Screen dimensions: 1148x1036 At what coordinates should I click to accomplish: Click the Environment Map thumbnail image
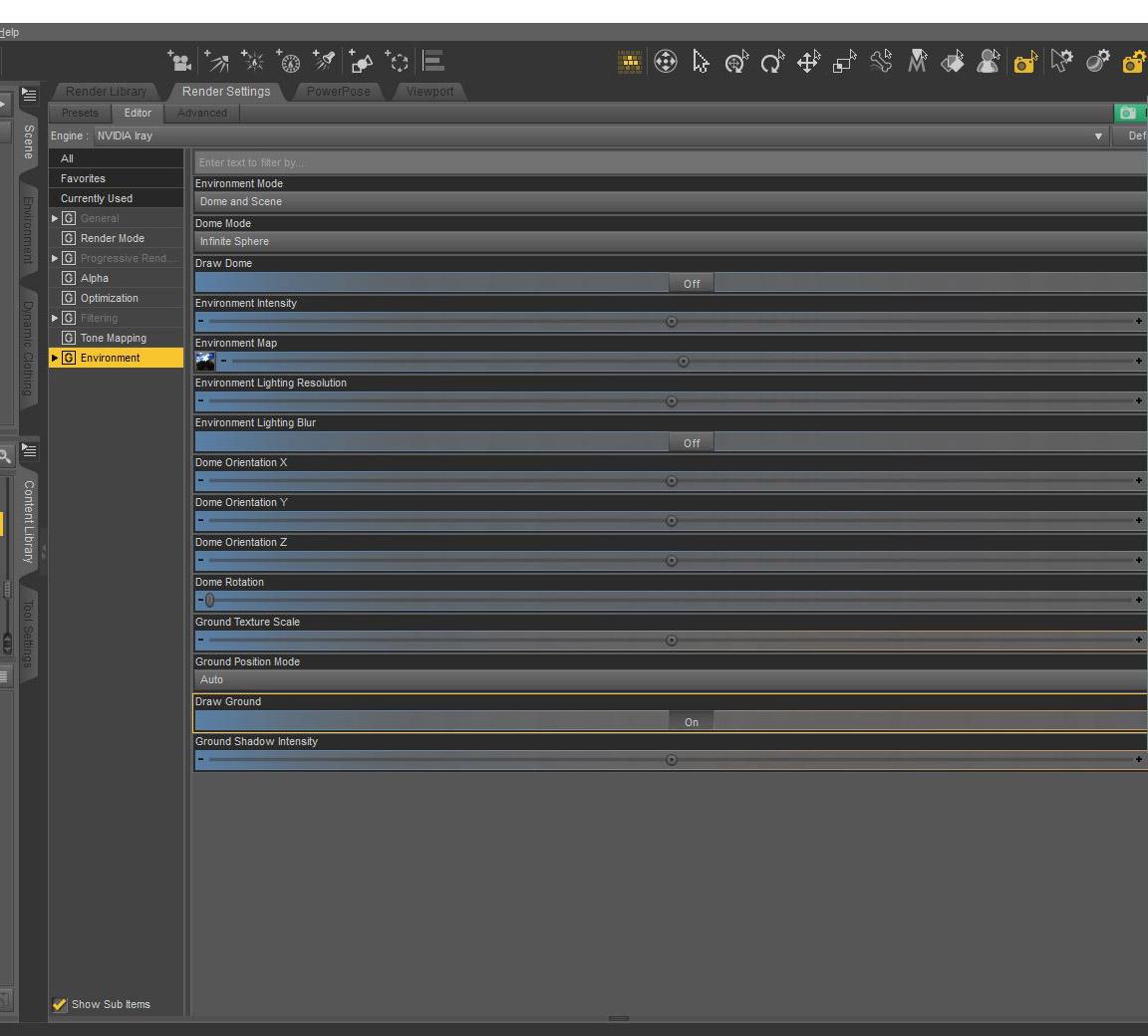pos(205,362)
